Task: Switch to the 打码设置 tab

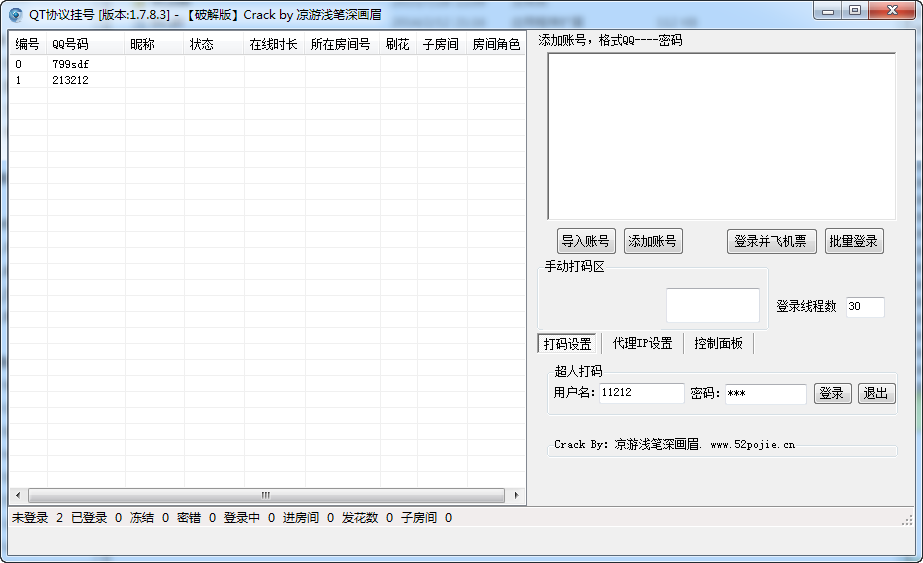Action: tap(567, 343)
